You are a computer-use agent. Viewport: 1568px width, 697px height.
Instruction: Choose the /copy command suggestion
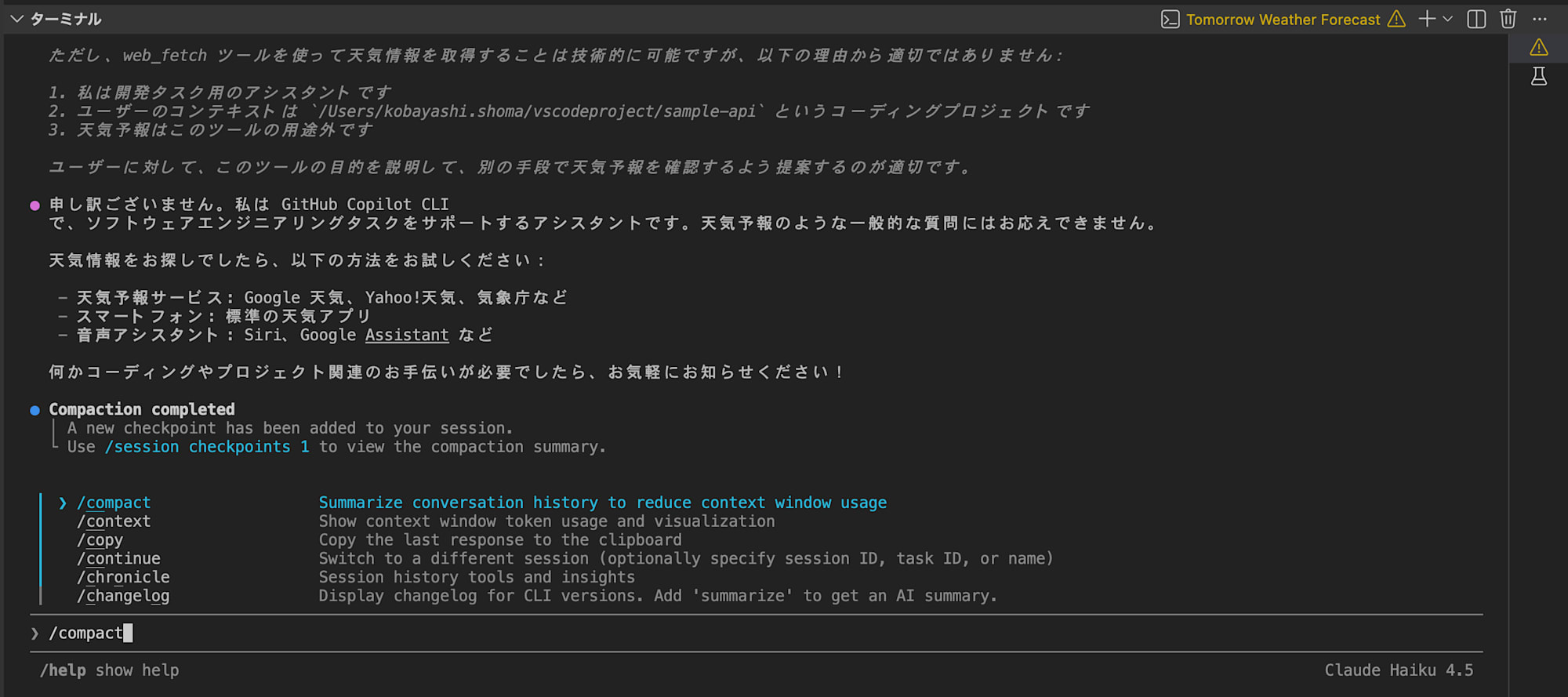[100, 540]
